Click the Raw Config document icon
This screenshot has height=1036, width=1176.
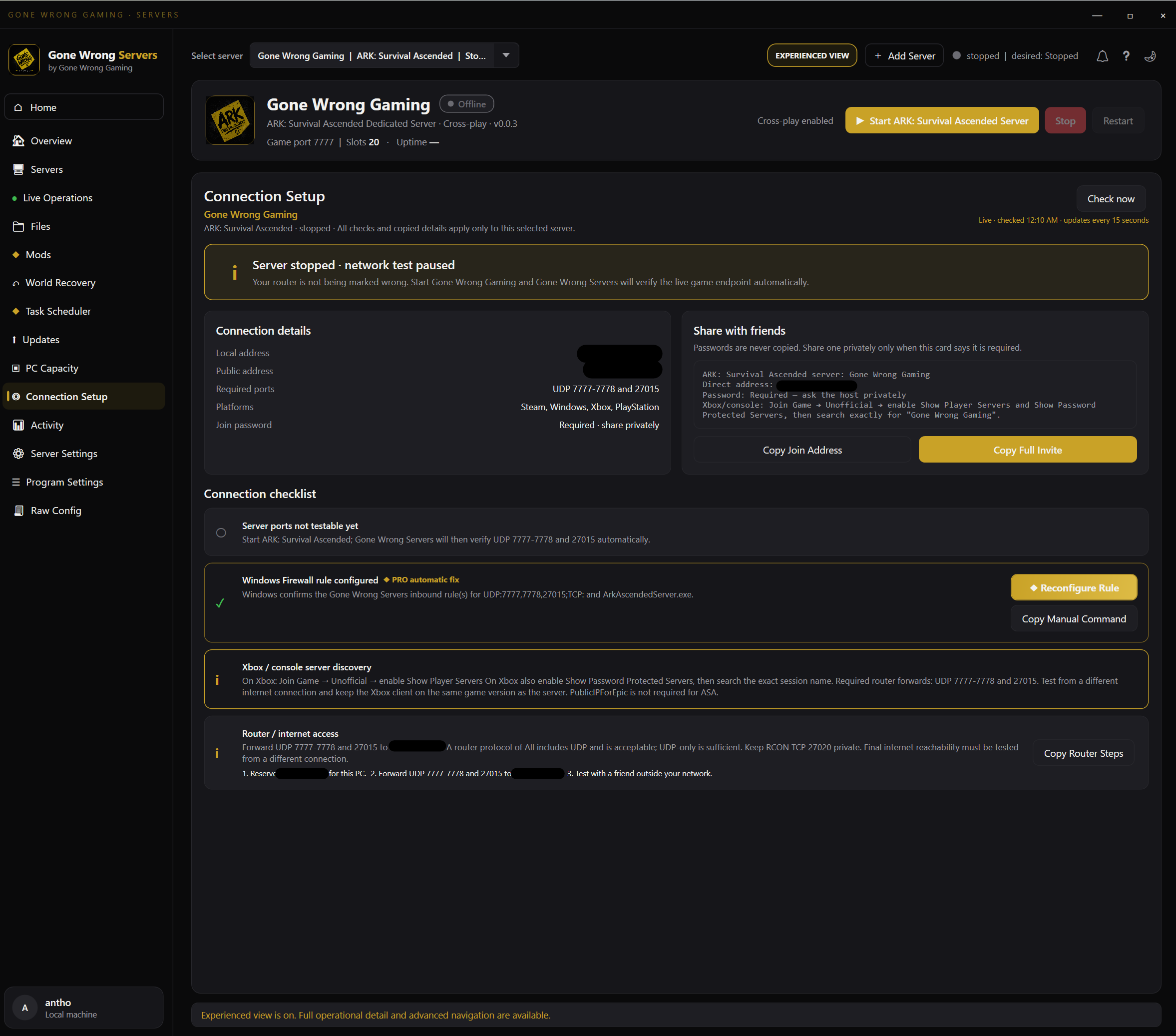pyautogui.click(x=18, y=511)
